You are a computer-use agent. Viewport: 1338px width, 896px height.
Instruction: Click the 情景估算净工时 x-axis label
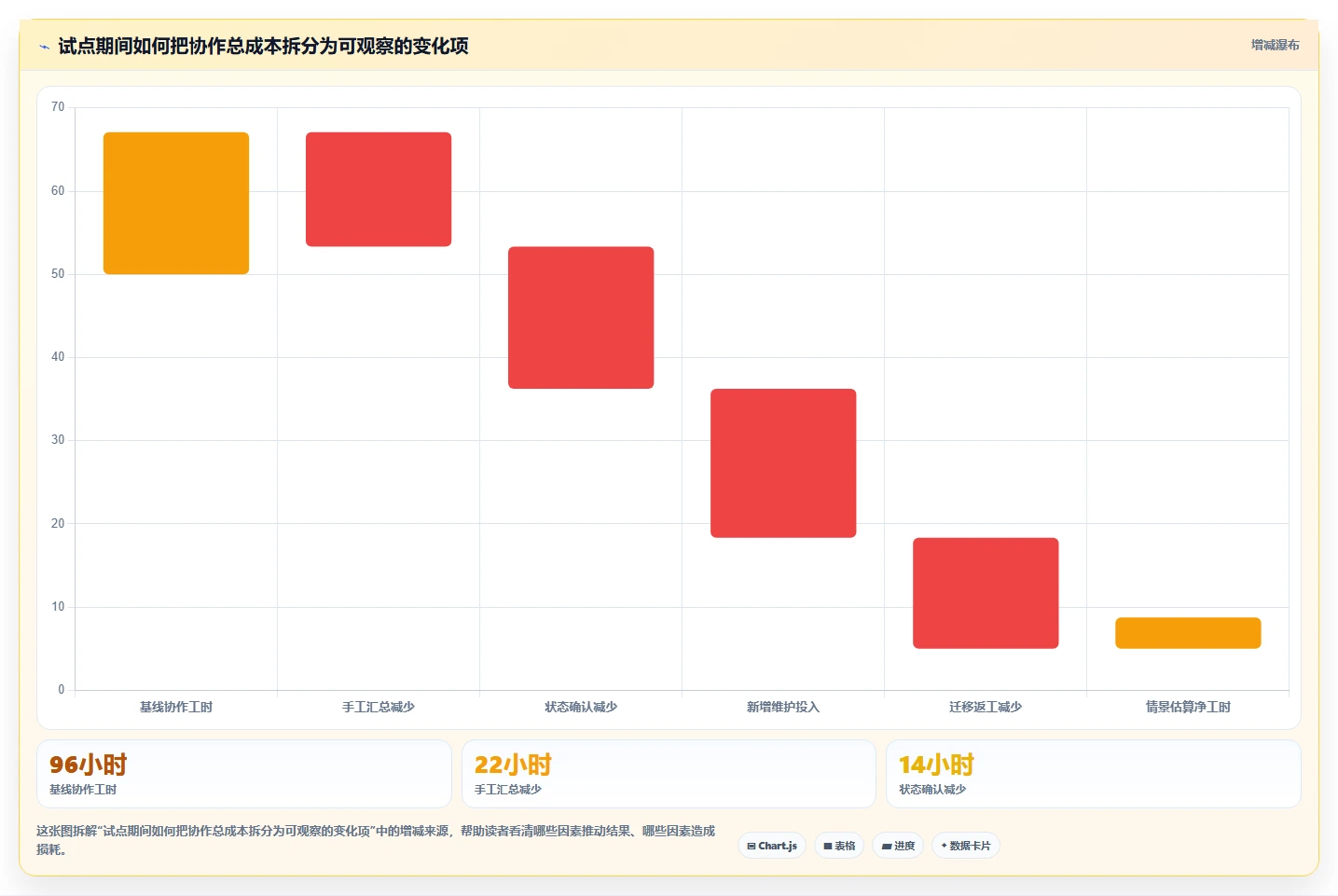[x=1188, y=707]
